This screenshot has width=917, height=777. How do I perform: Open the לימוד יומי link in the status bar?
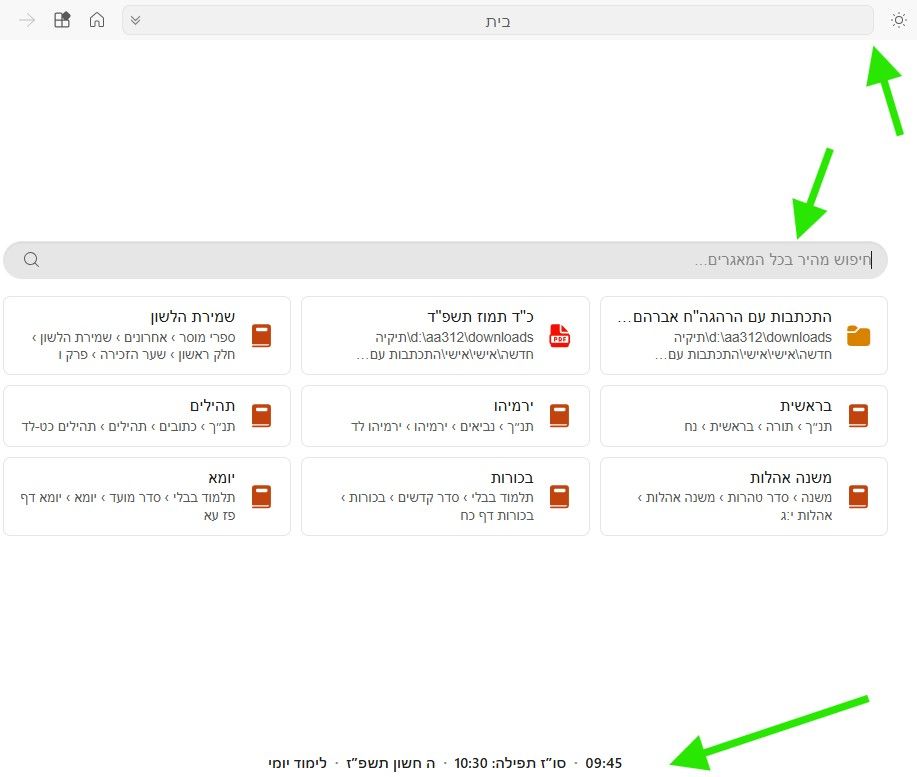tap(298, 763)
